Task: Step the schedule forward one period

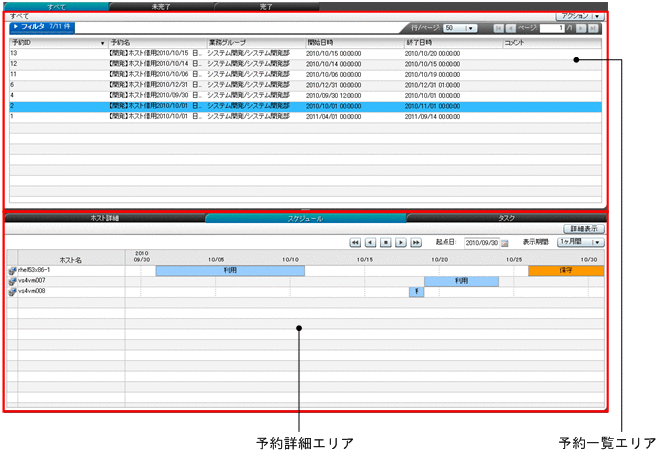Action: click(x=401, y=242)
